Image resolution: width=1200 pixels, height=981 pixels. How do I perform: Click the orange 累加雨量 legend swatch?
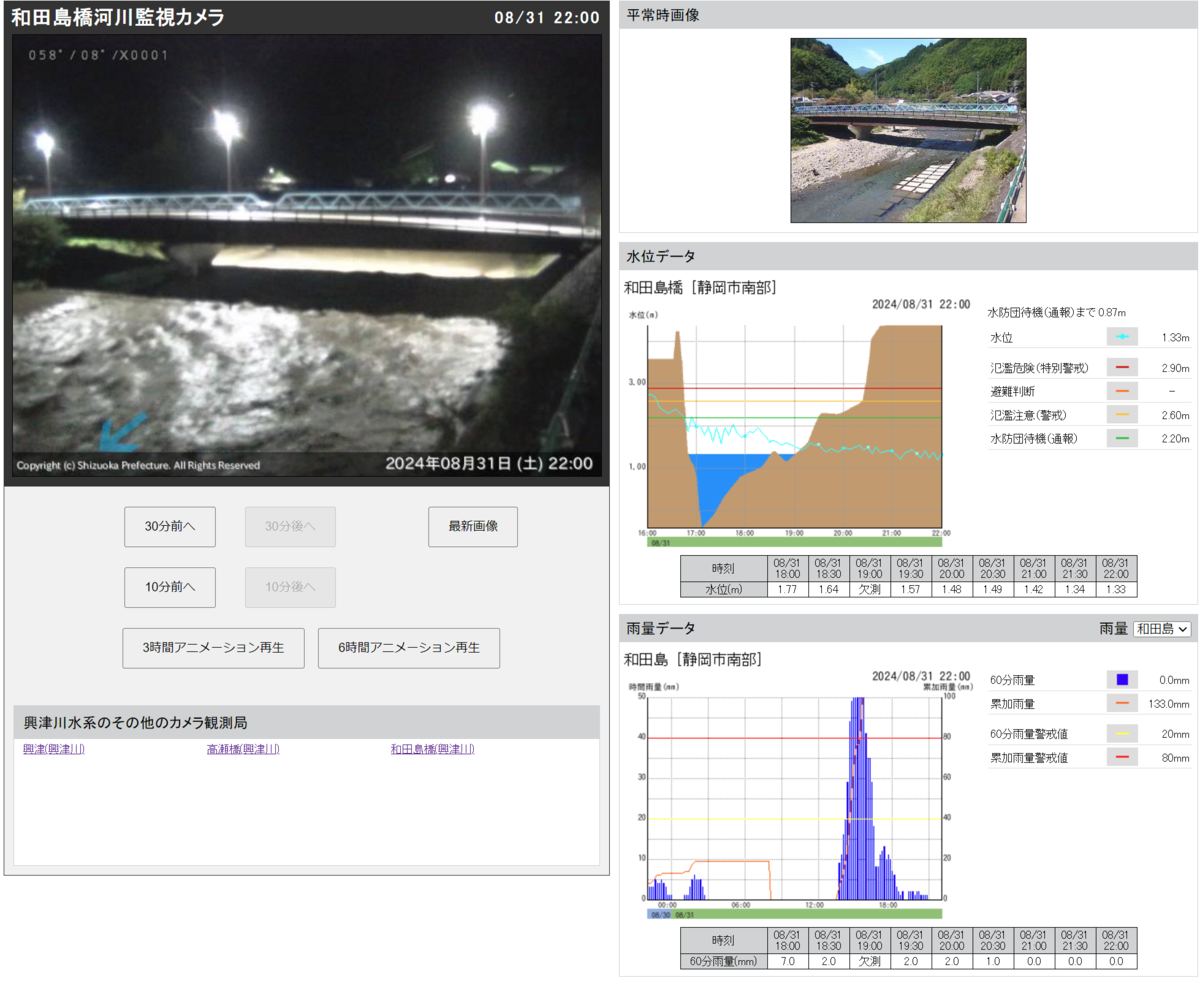[1122, 704]
